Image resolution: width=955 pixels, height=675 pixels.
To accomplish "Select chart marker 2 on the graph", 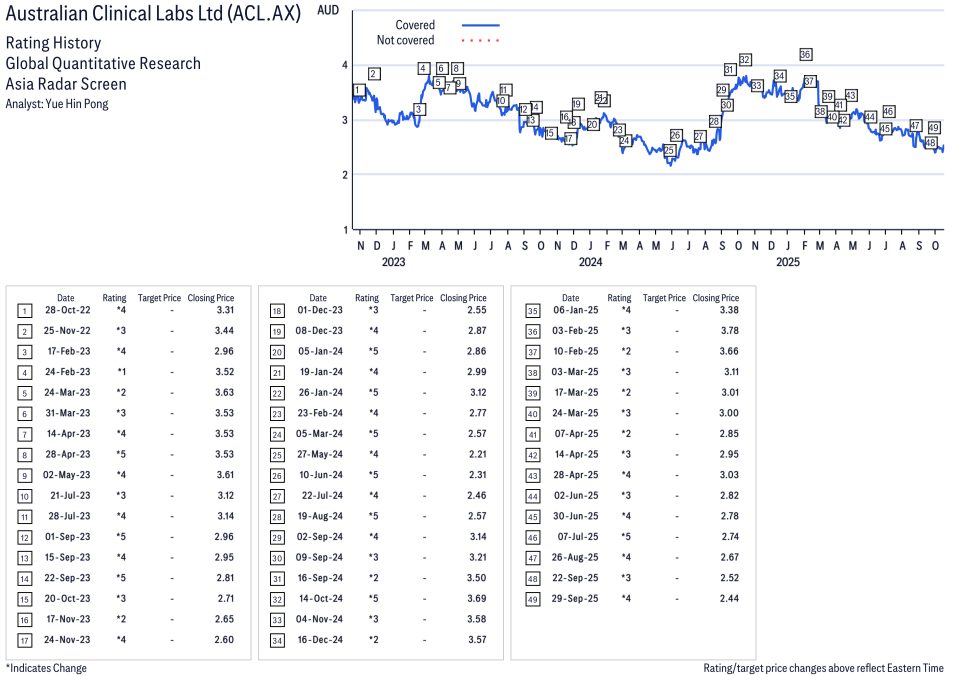I will tap(374, 74).
